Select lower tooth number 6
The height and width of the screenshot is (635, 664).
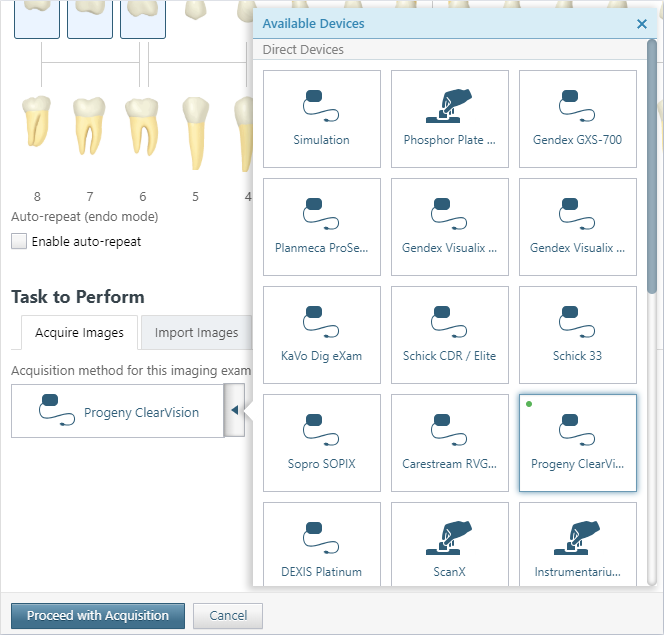[142, 127]
